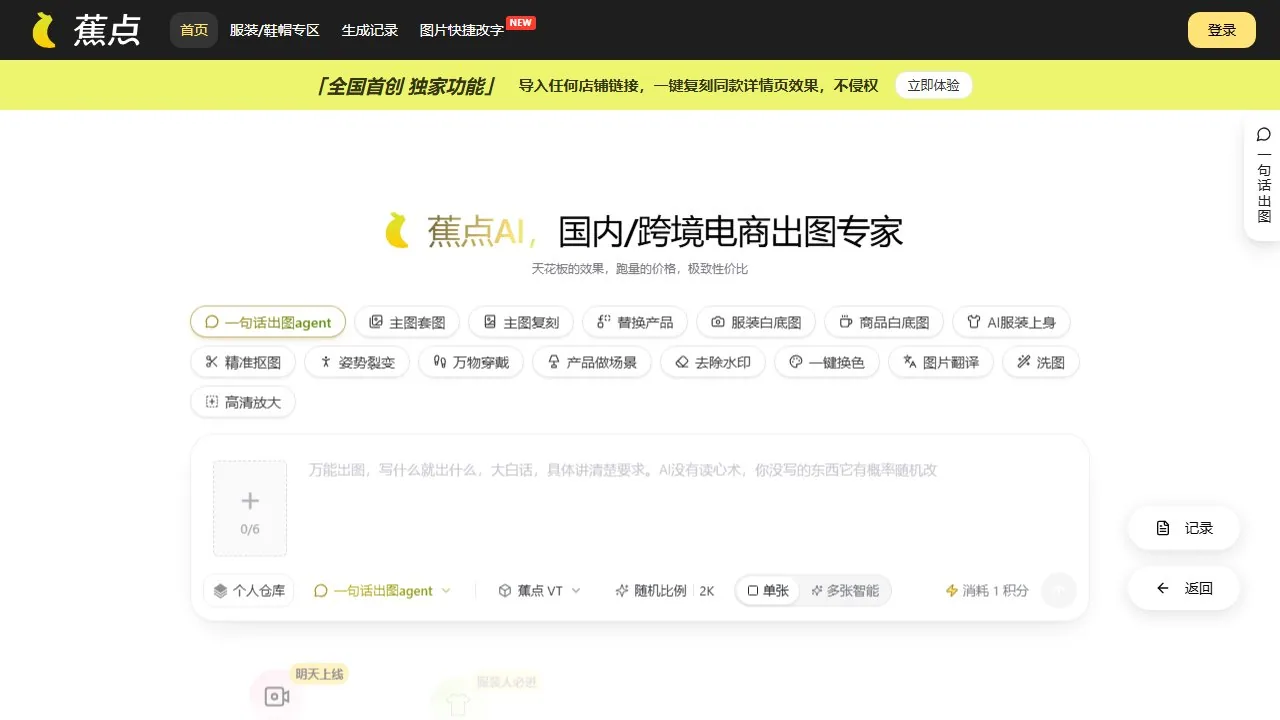Choose the 一键换色 palette chip

click(x=827, y=362)
